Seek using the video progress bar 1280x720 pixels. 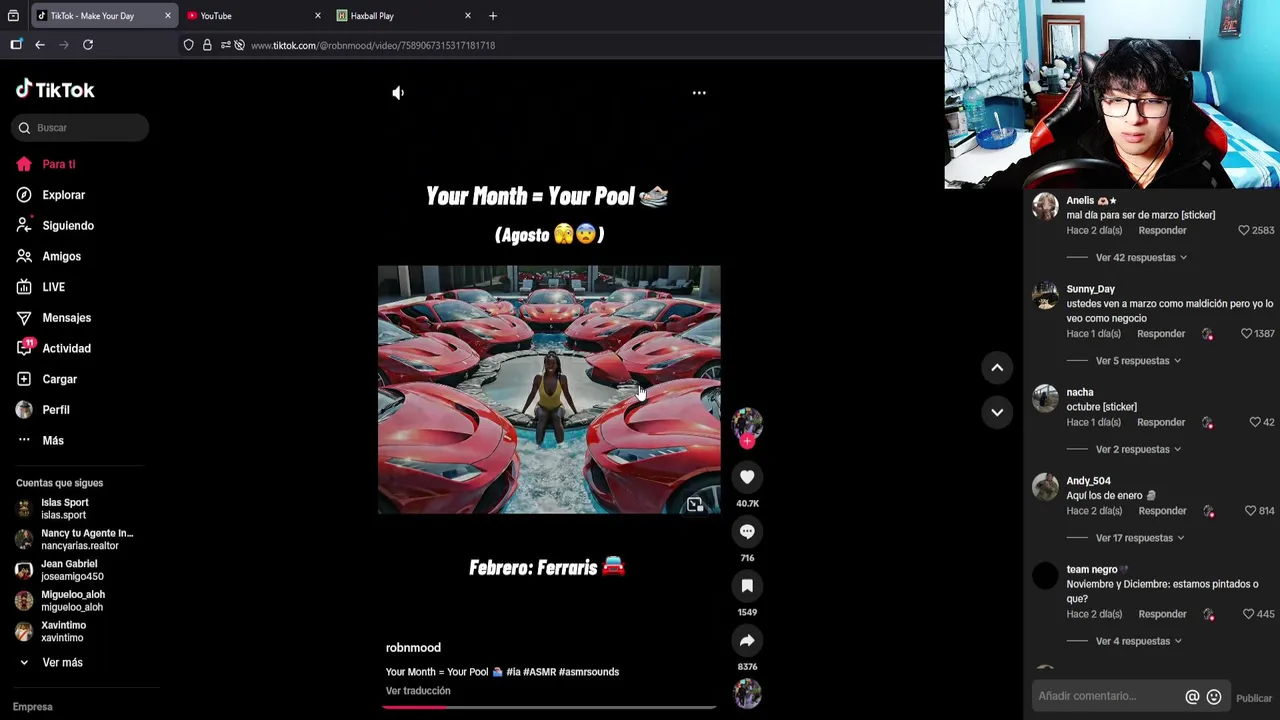click(549, 707)
